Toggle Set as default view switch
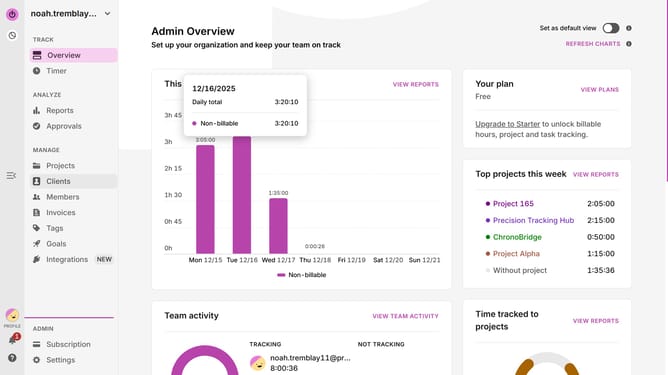This screenshot has width=668, height=375. (611, 28)
